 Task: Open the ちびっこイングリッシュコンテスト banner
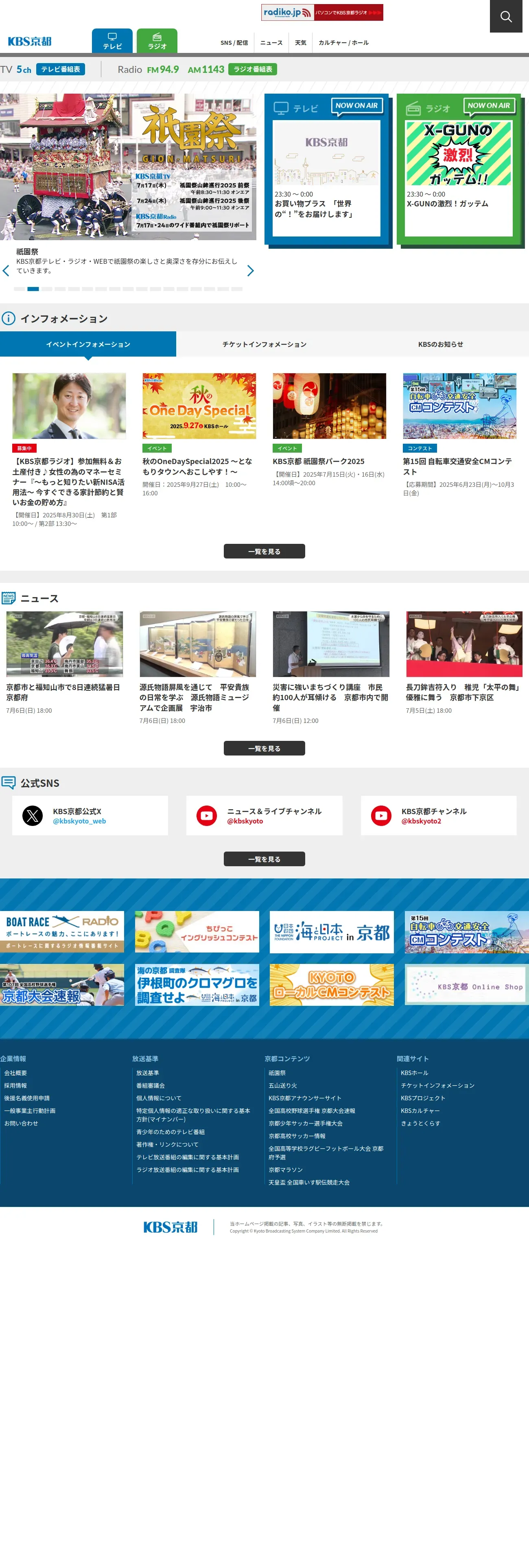(197, 931)
